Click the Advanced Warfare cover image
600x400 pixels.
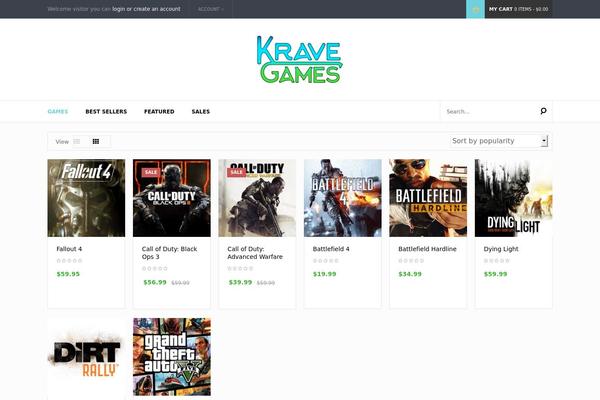pyautogui.click(x=257, y=198)
